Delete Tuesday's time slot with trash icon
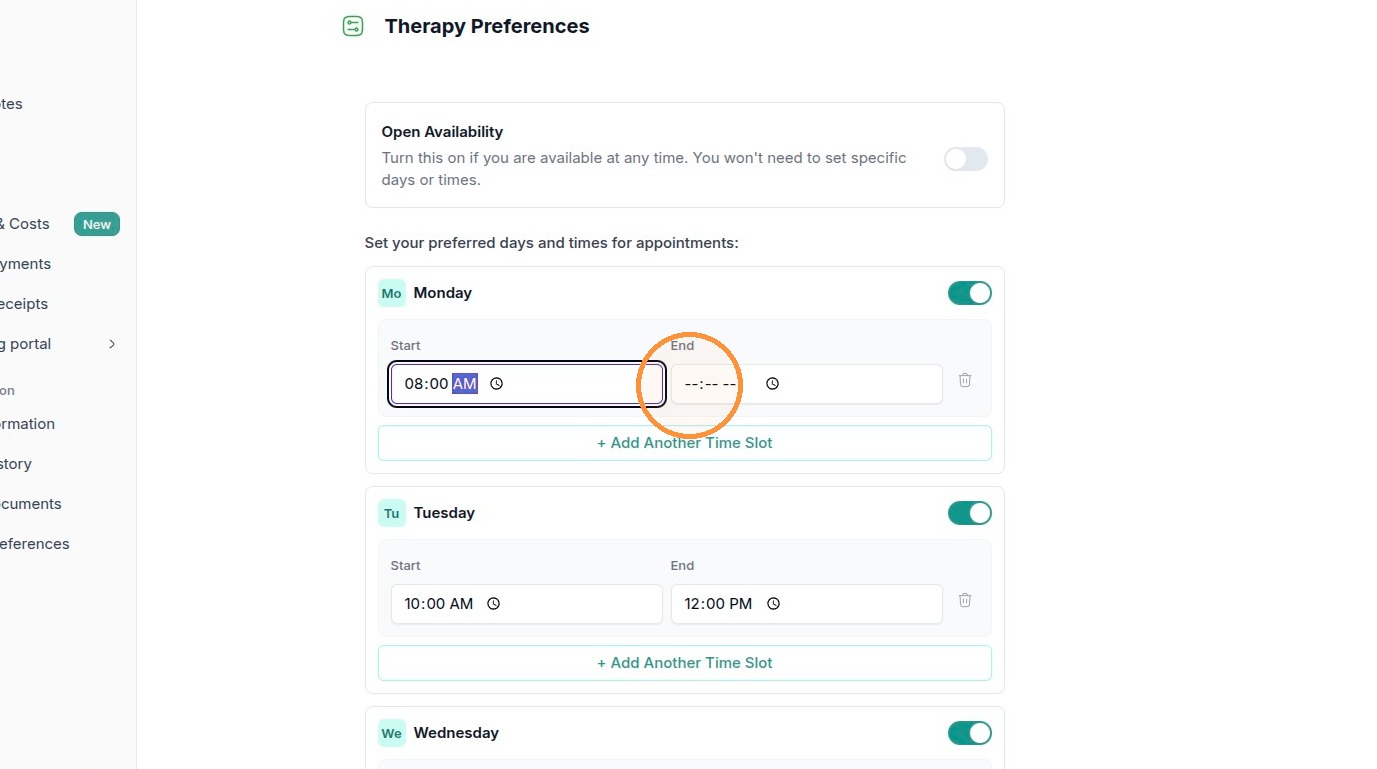The image size is (1377, 769). click(965, 600)
